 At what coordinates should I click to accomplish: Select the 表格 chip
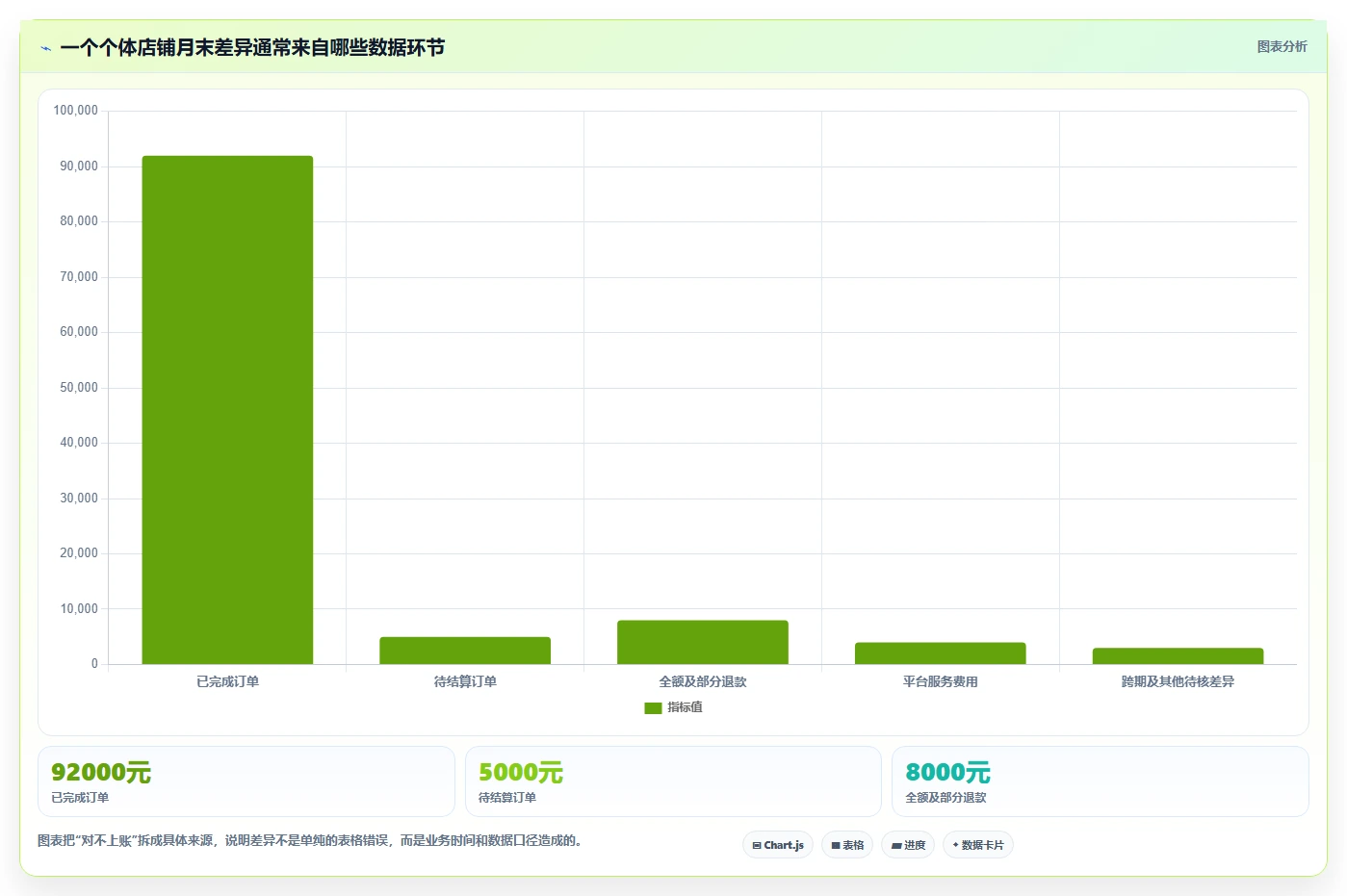tap(847, 845)
